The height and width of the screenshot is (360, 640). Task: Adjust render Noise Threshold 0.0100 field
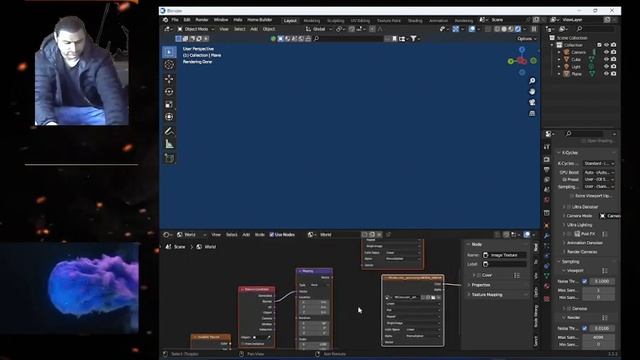pos(602,328)
